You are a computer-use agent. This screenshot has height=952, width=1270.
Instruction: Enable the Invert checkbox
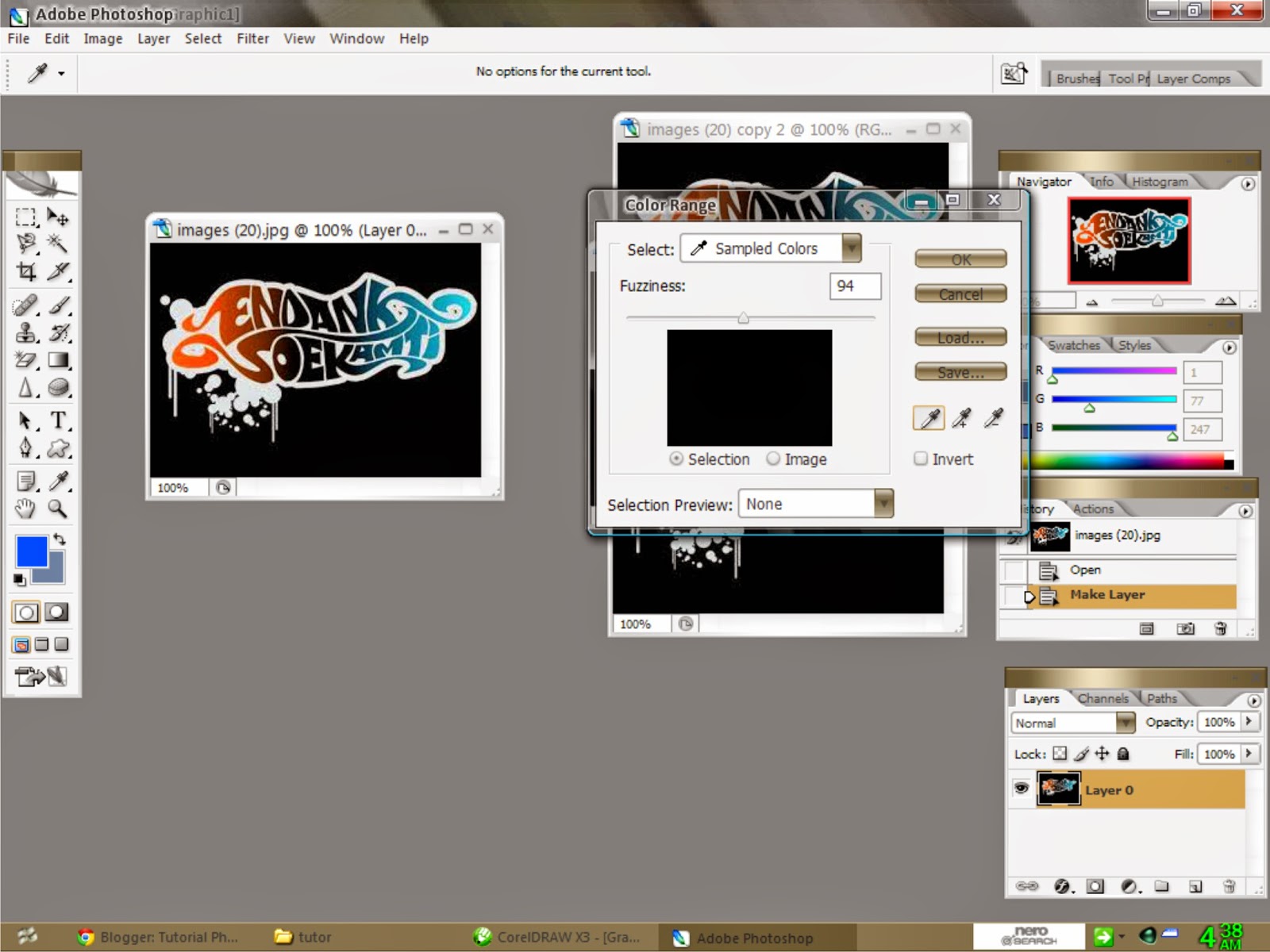tap(921, 459)
